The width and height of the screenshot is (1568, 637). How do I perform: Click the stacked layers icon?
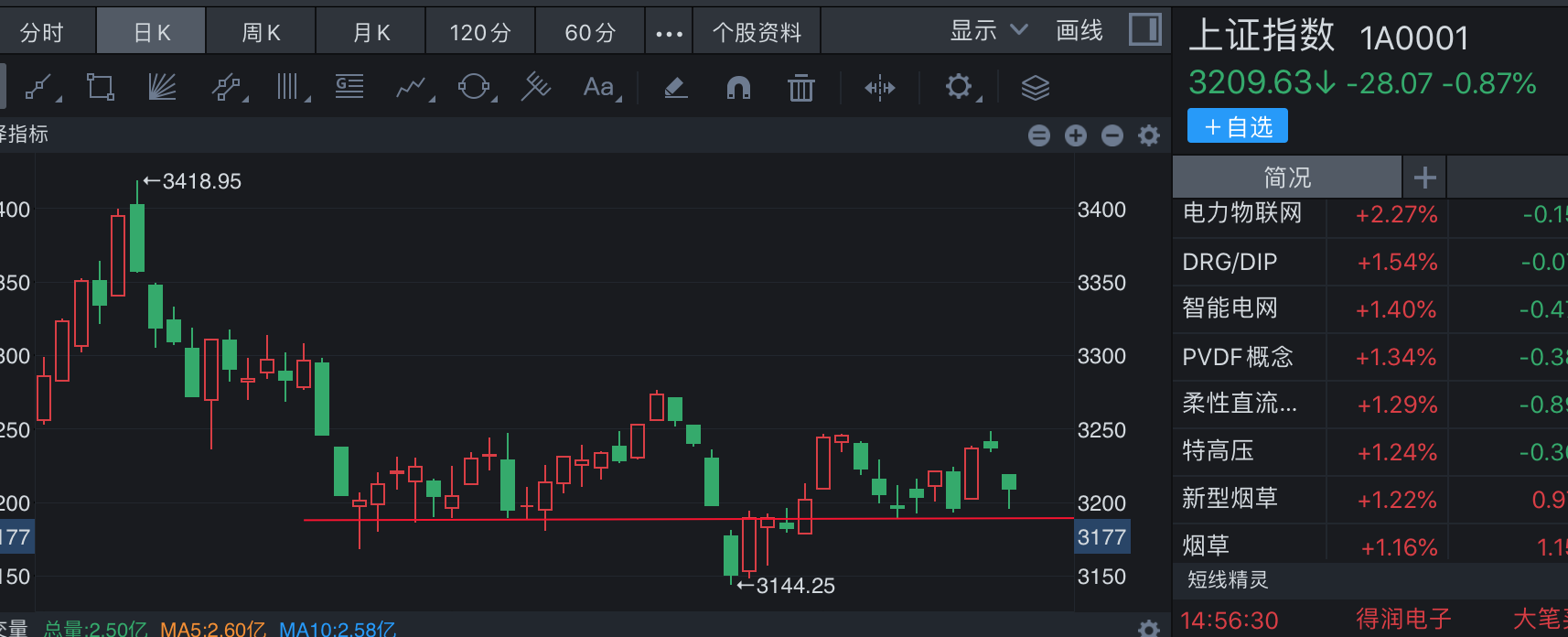tap(1035, 88)
